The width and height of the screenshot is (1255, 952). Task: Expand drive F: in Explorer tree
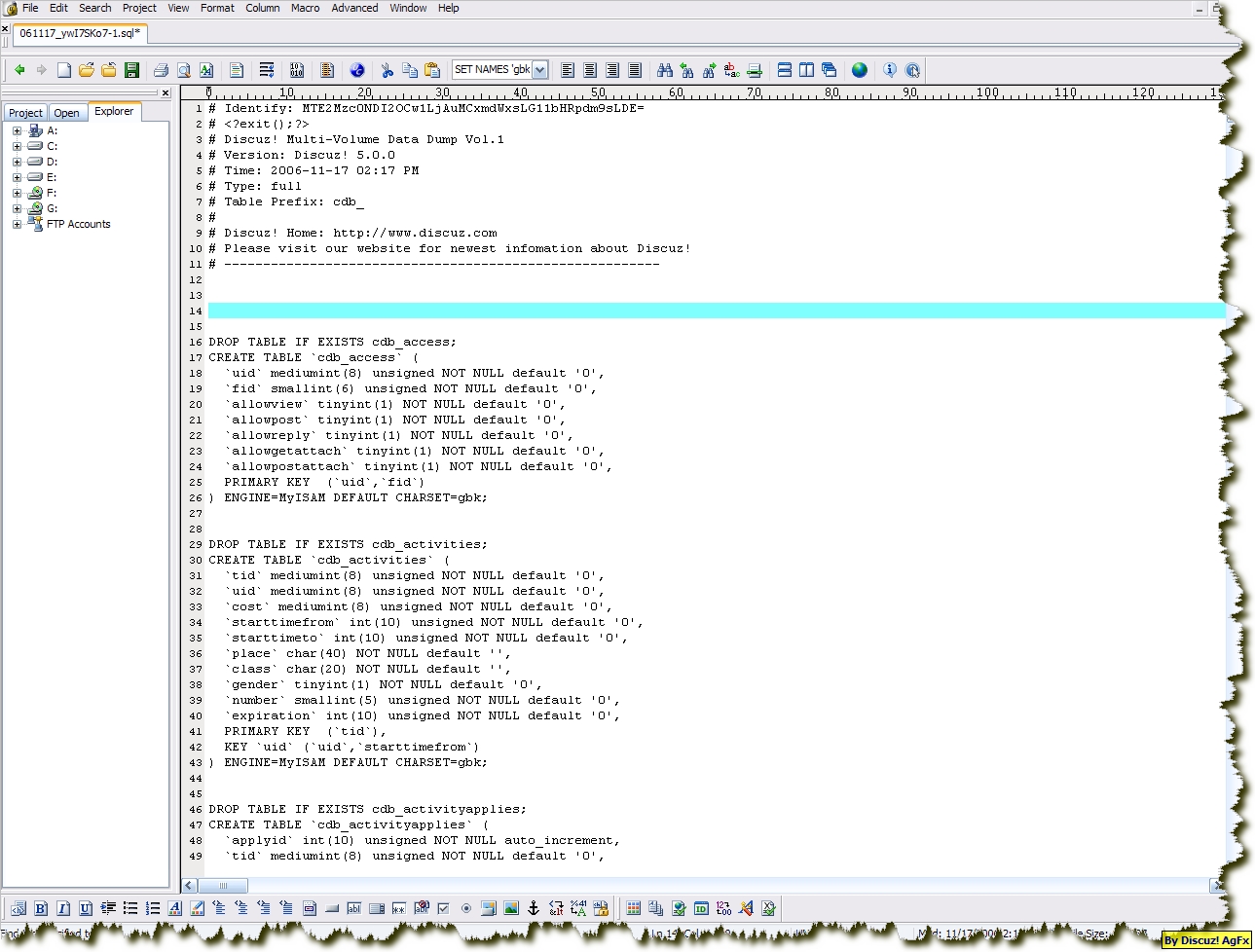click(x=17, y=193)
